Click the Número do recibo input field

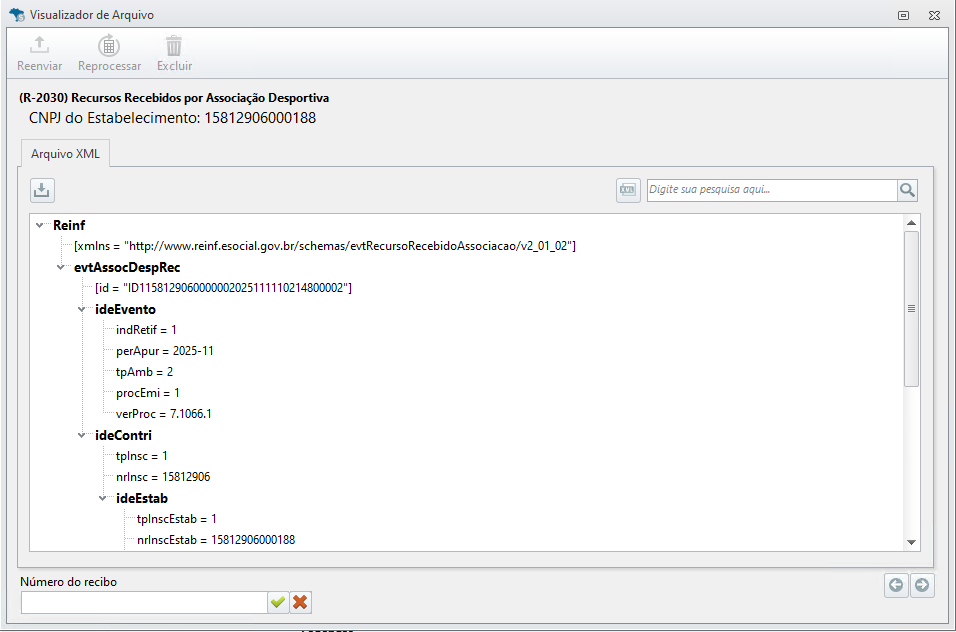tap(144, 602)
